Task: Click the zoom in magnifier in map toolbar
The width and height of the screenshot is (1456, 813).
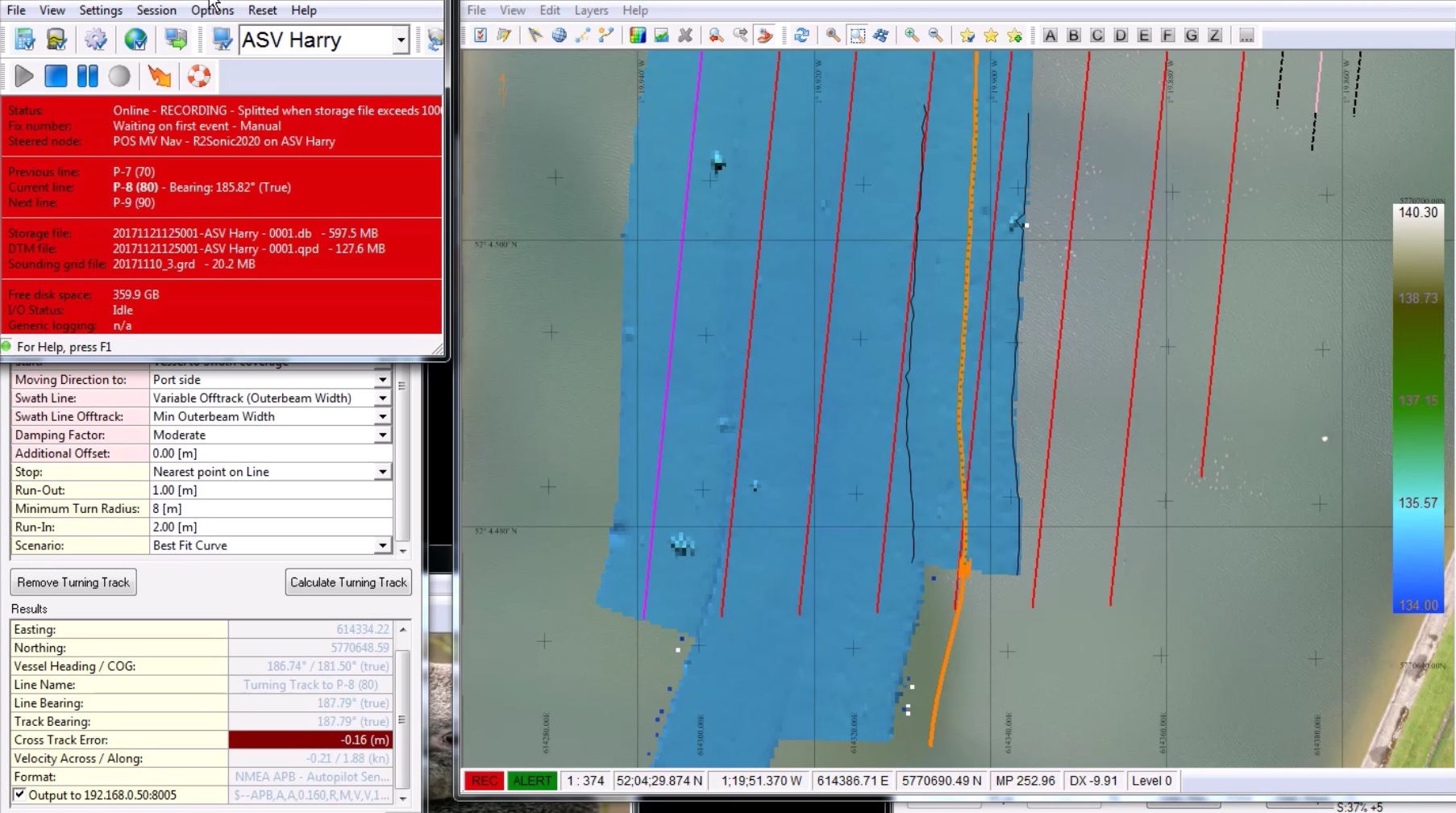Action: [x=911, y=35]
